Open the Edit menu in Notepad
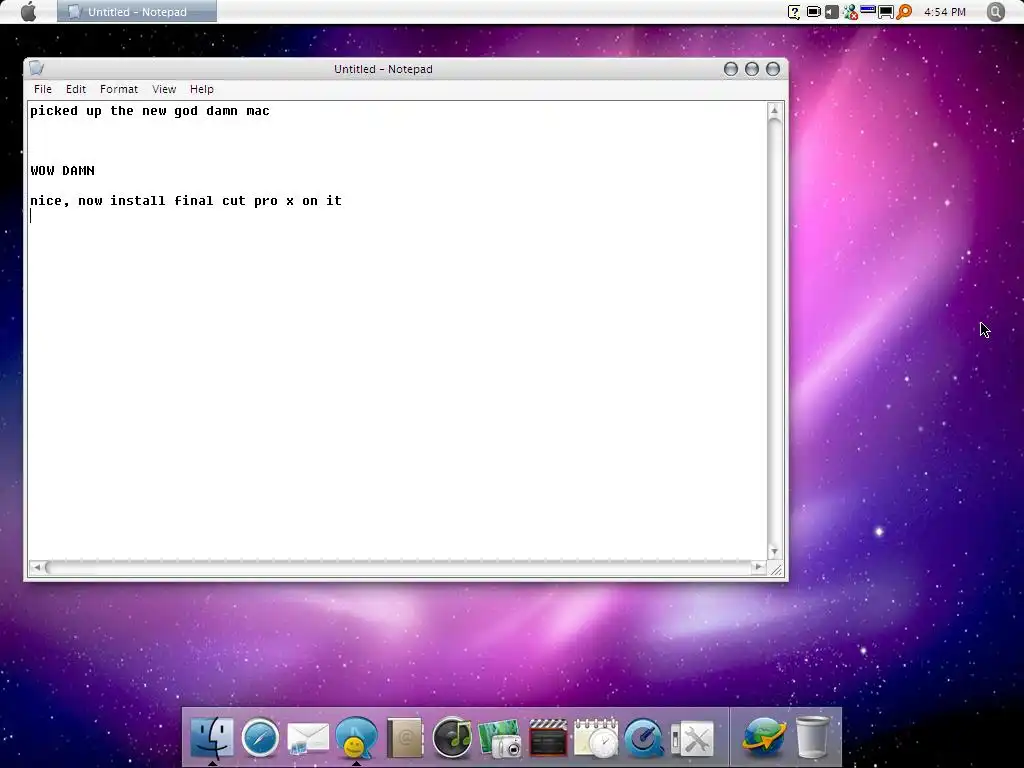Image resolution: width=1024 pixels, height=768 pixels. click(x=76, y=89)
